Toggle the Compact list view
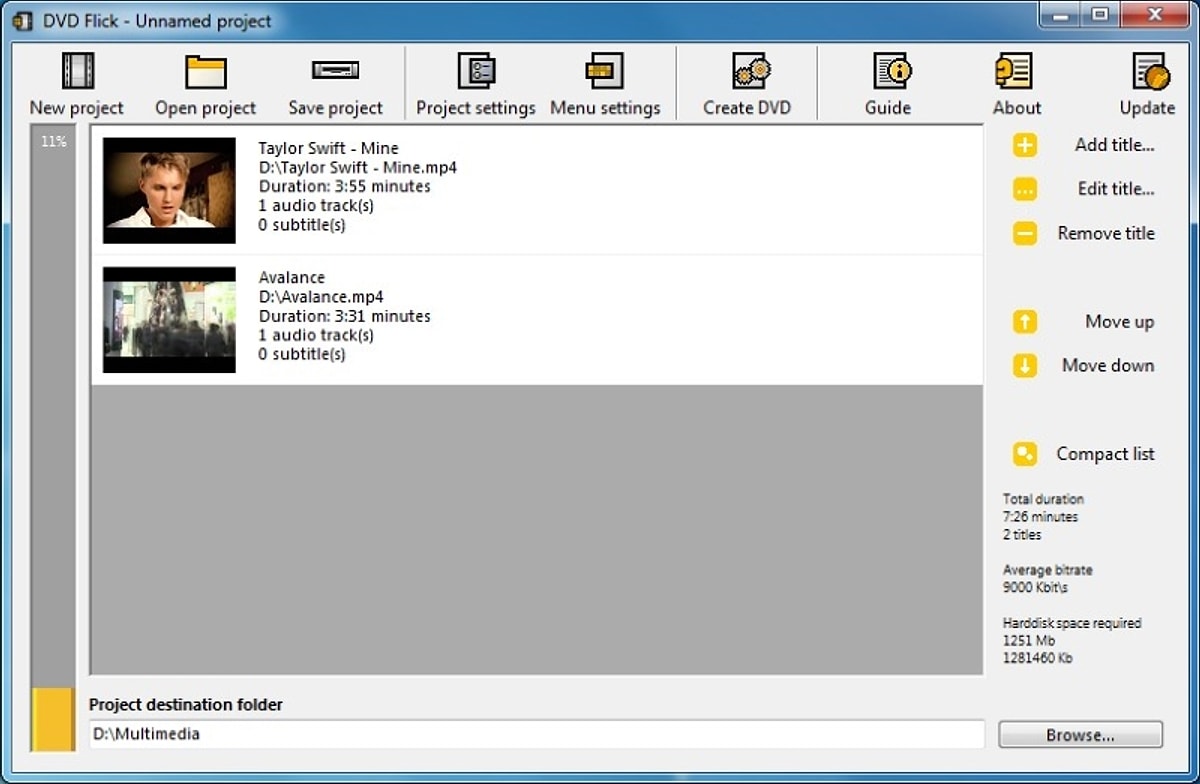 (1025, 454)
